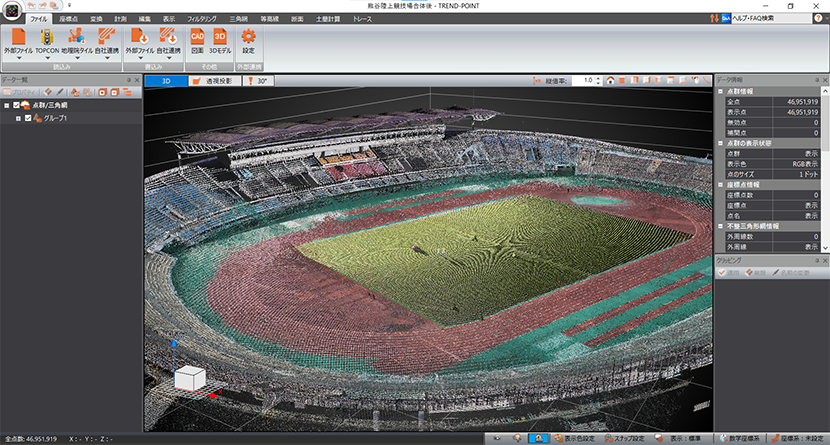Click the 30° angle button
Viewport: 830px width, 445px height.
coord(259,80)
